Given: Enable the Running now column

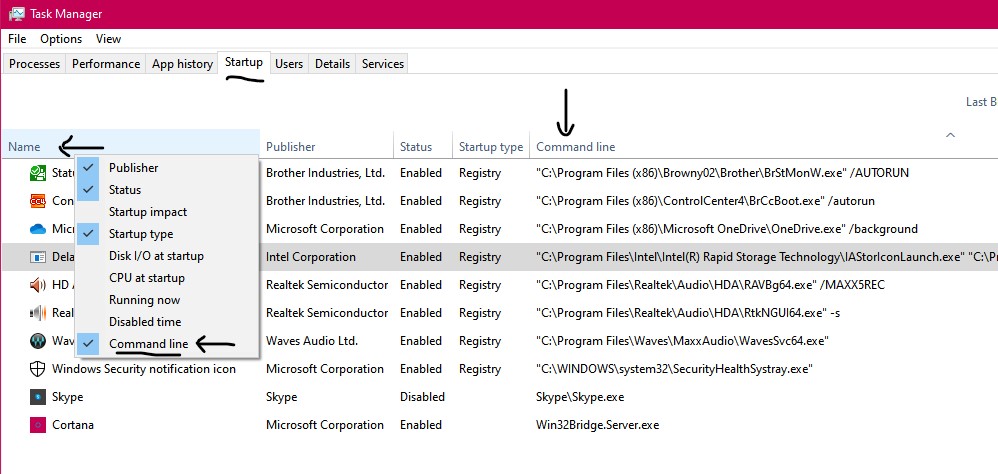Looking at the screenshot, I should click(x=167, y=300).
